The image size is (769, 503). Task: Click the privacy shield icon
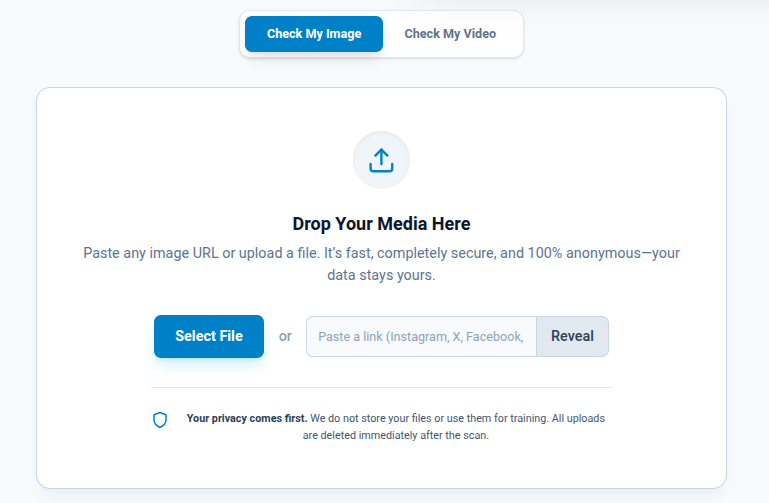click(160, 420)
